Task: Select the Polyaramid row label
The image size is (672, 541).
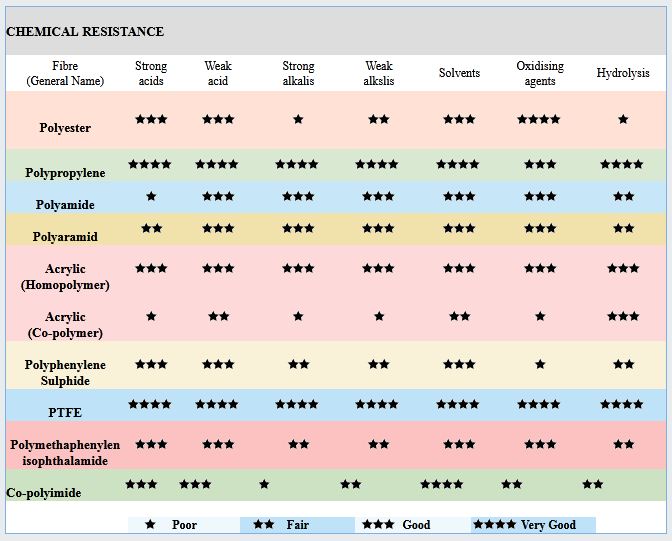Action: 65,237
